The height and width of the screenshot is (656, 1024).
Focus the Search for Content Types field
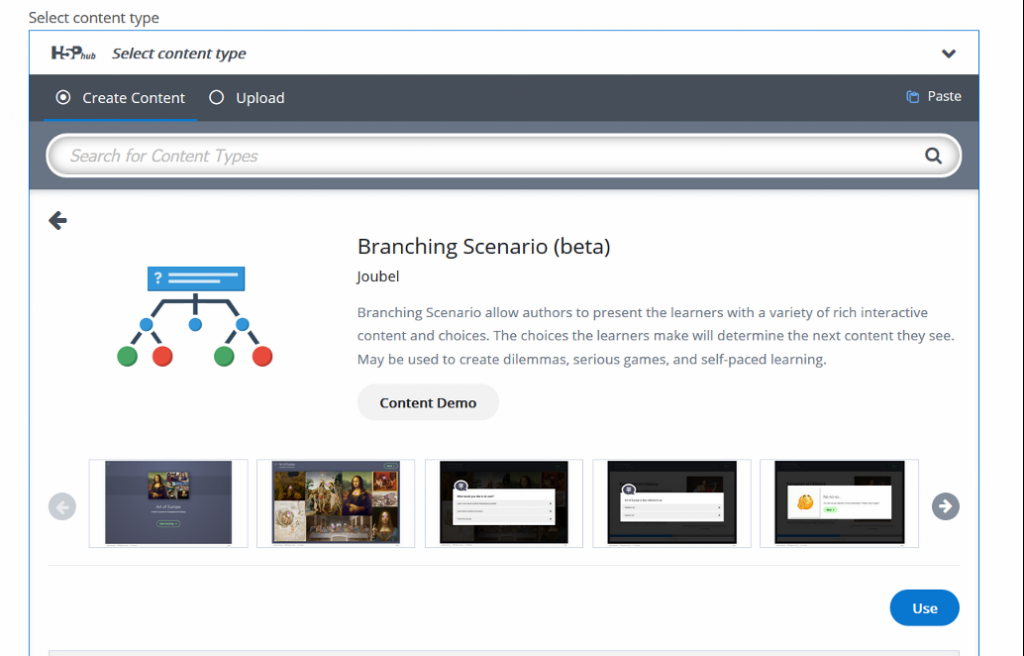coord(490,156)
